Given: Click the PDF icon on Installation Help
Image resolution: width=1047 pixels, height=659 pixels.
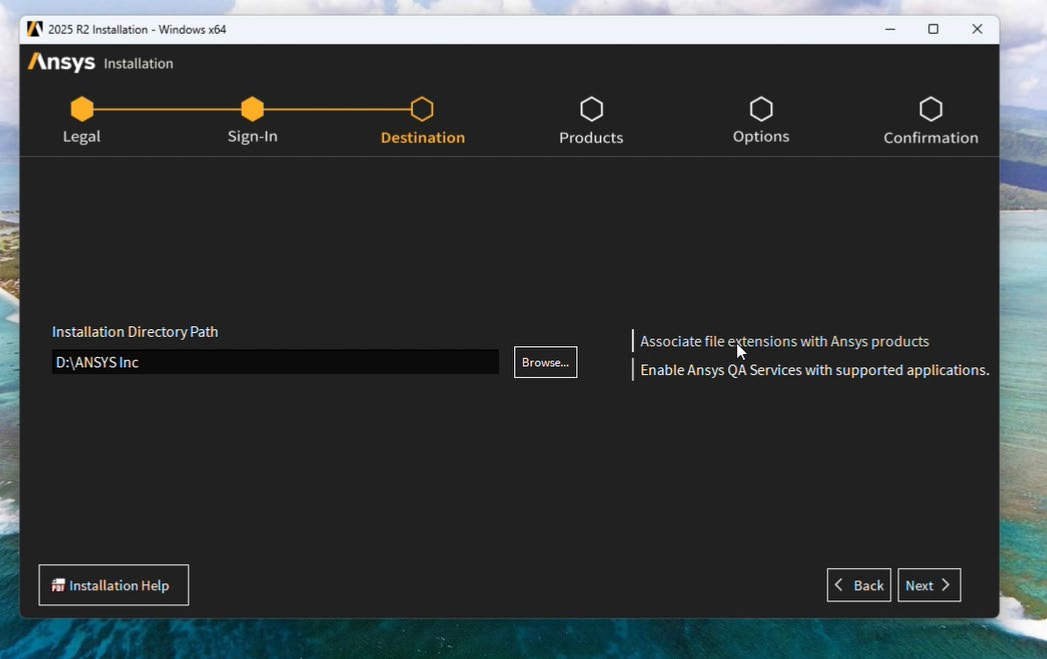Looking at the screenshot, I should 59,586.
